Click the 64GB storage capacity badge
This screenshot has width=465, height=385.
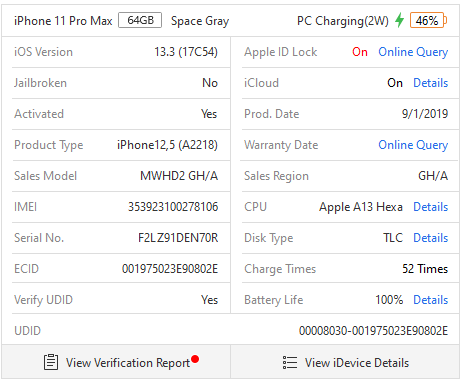click(x=140, y=20)
